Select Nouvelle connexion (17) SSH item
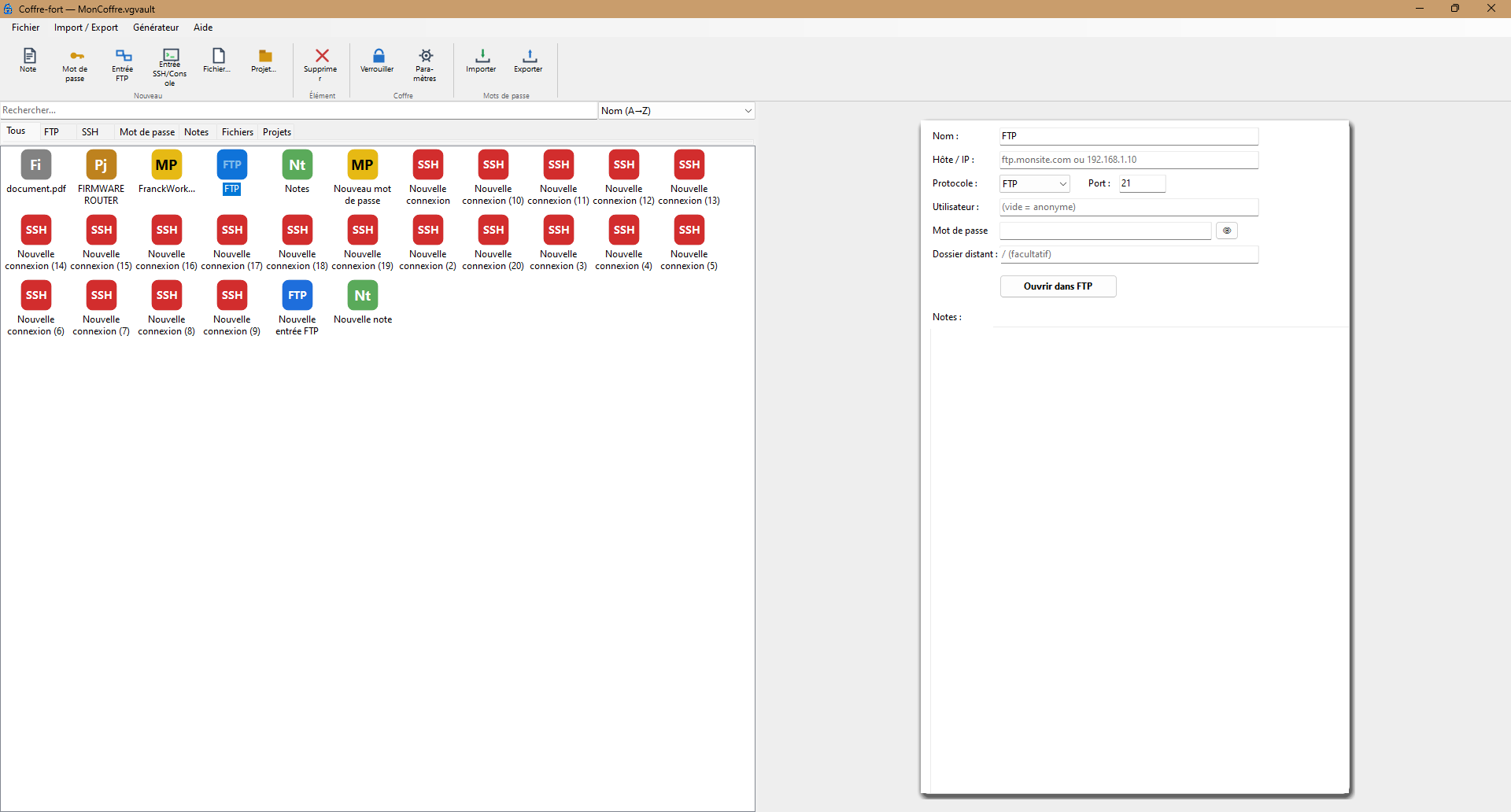 click(x=232, y=243)
